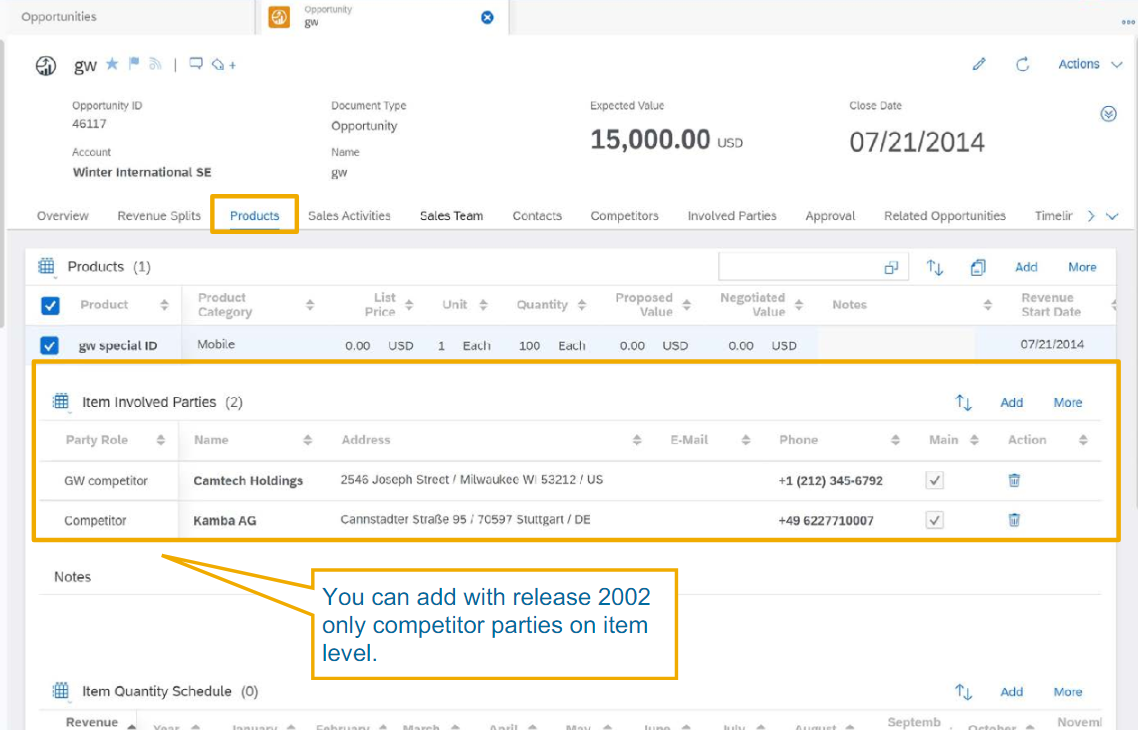Image resolution: width=1138 pixels, height=730 pixels.
Task: Switch to the Contacts tab
Action: 537,216
